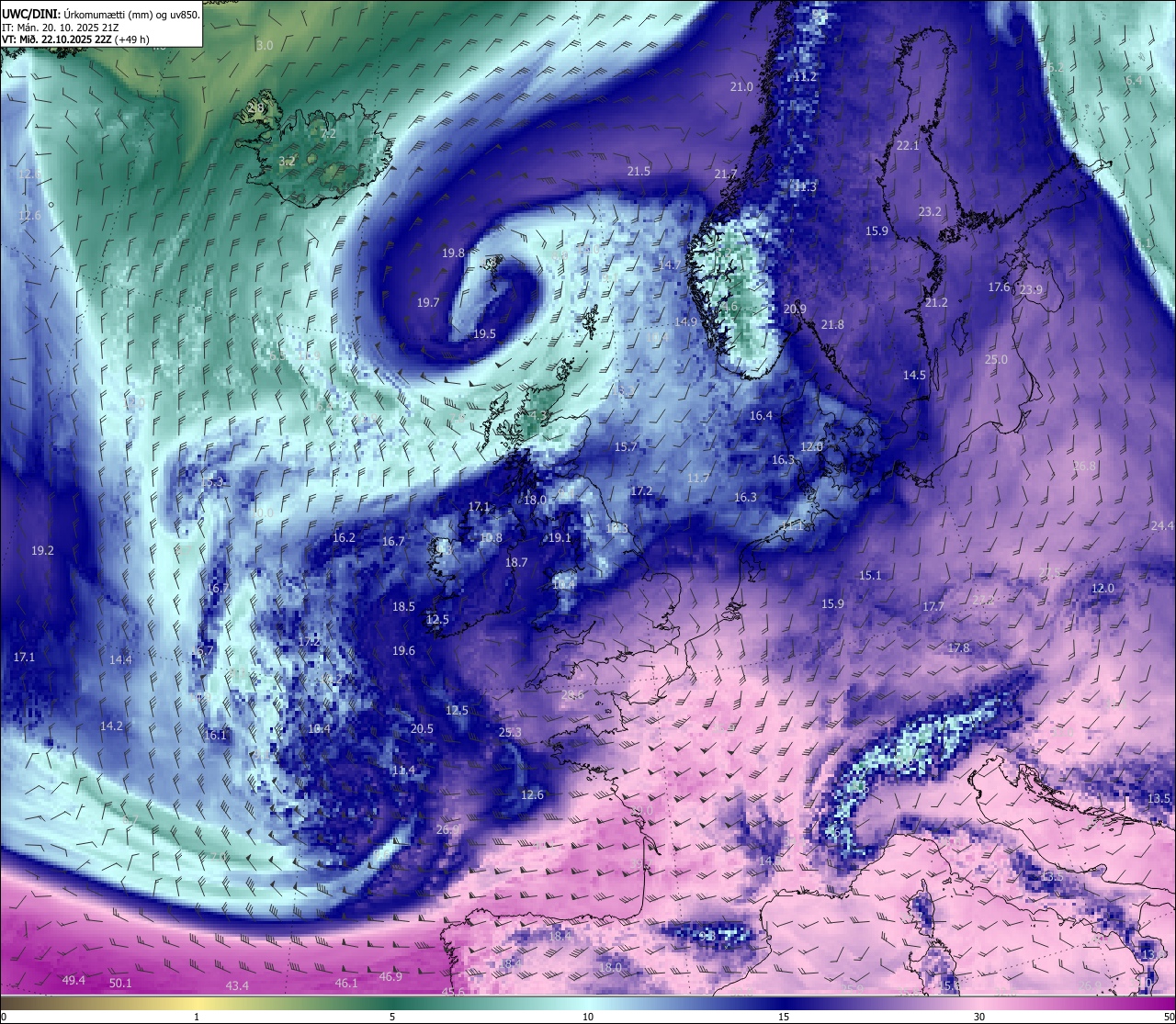The image size is (1176, 1024).
Task: Click the 49.4 value at the bottom left
Action: tap(73, 980)
